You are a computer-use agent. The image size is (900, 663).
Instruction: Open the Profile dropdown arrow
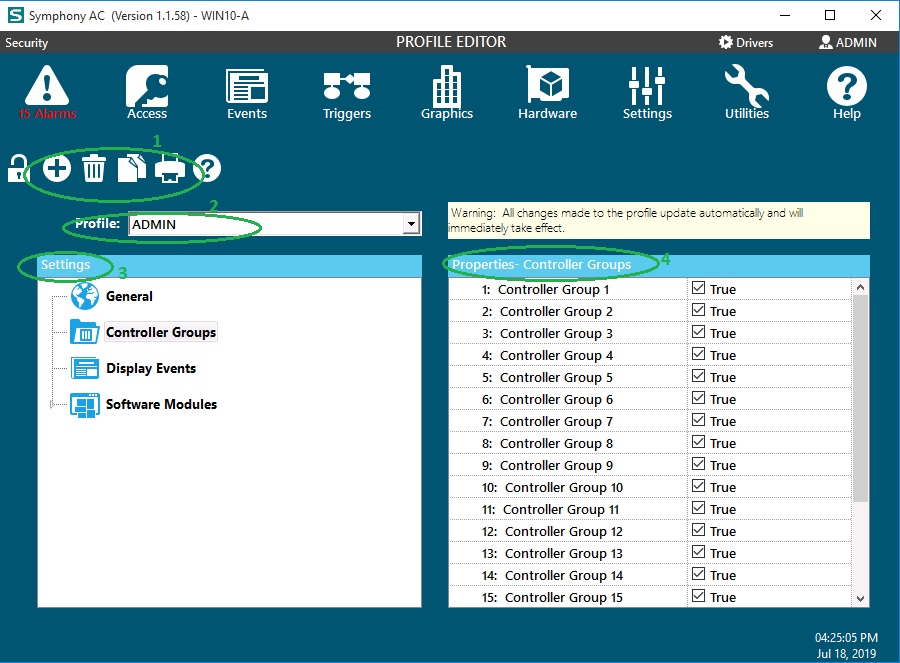(x=411, y=224)
